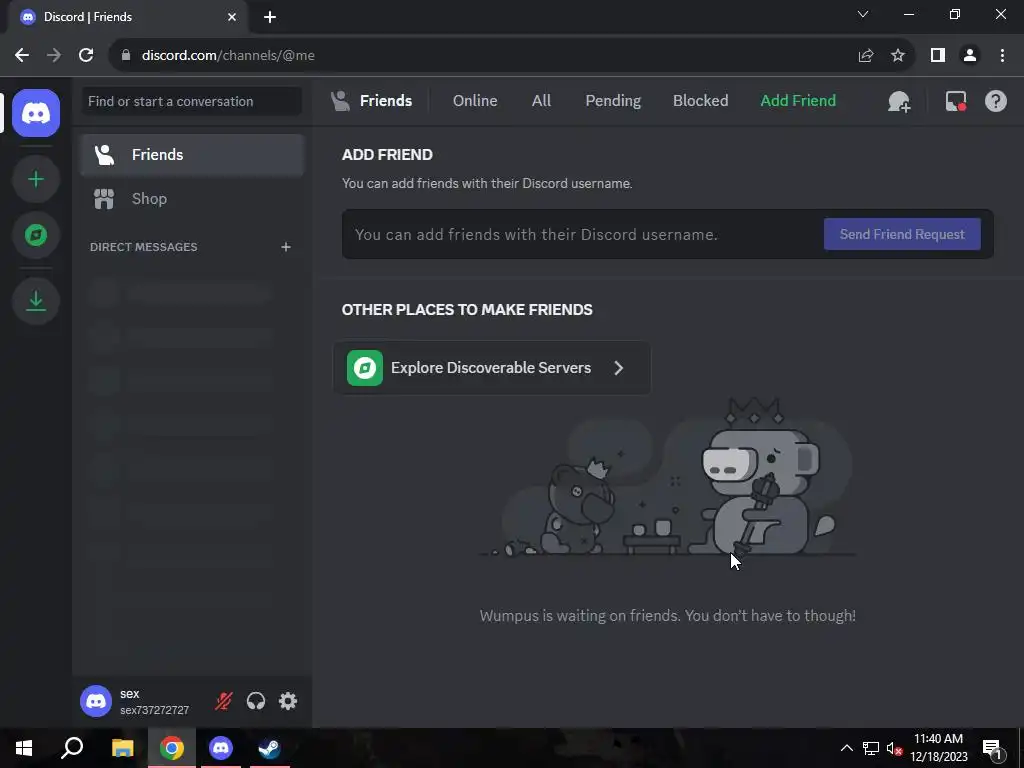This screenshot has width=1024, height=768.
Task: Open Windows taskbar search
Action: [x=72, y=748]
